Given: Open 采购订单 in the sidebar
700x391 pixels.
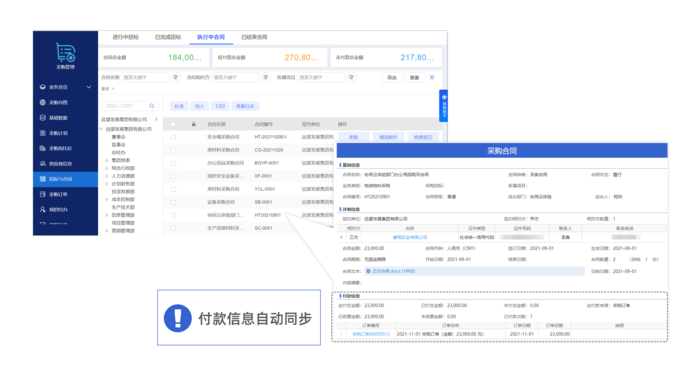Looking at the screenshot, I should tap(58, 194).
